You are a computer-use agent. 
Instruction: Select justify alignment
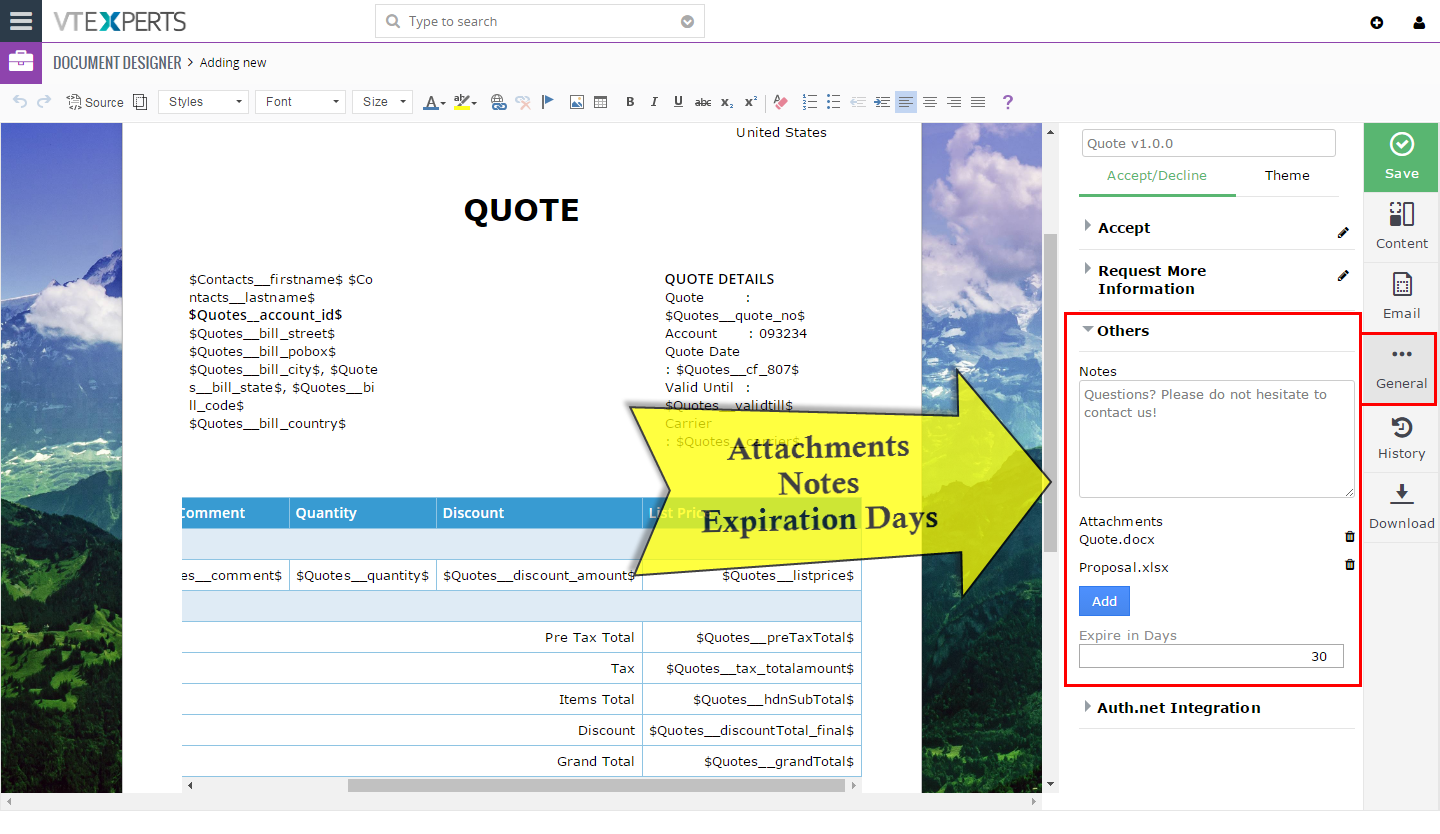pos(978,102)
